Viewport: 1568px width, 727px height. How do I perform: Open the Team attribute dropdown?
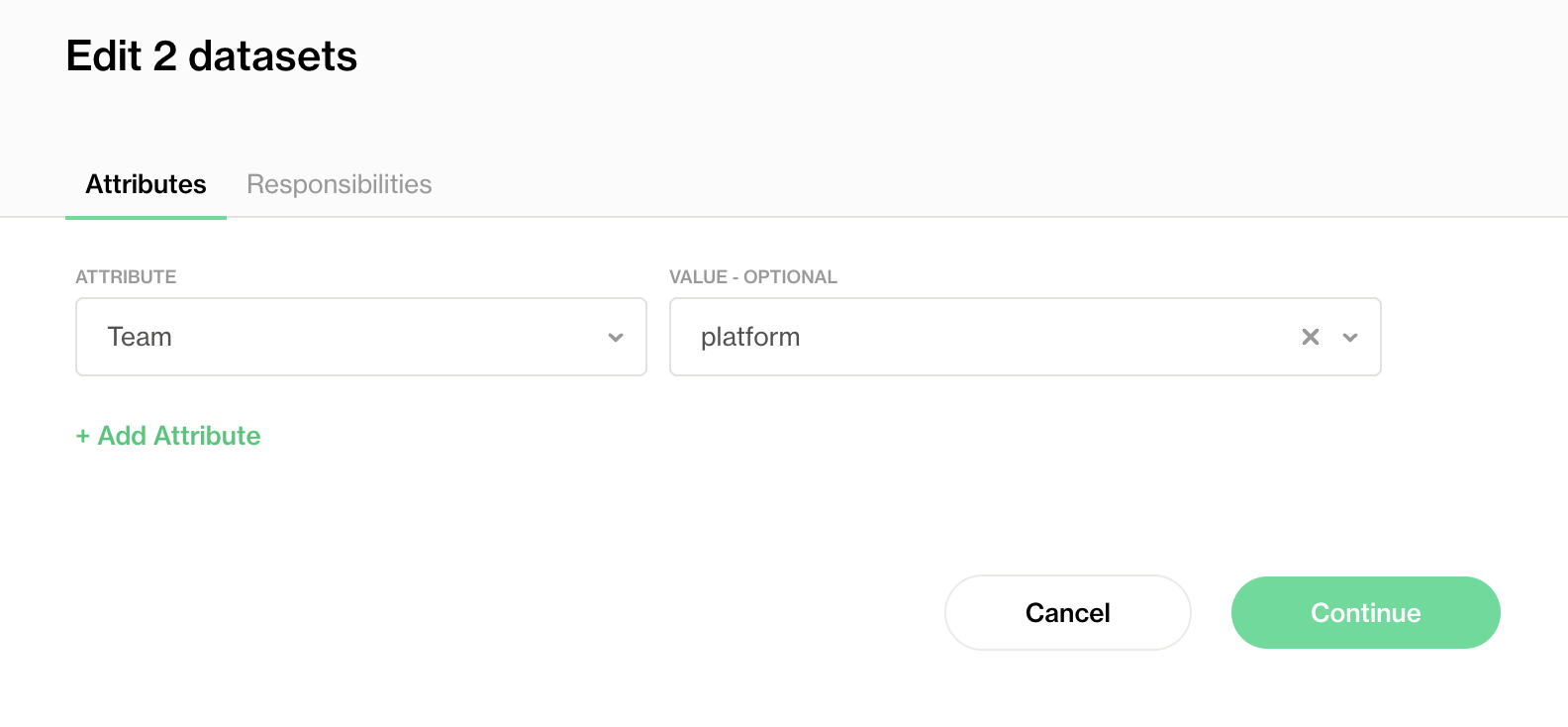coord(361,337)
